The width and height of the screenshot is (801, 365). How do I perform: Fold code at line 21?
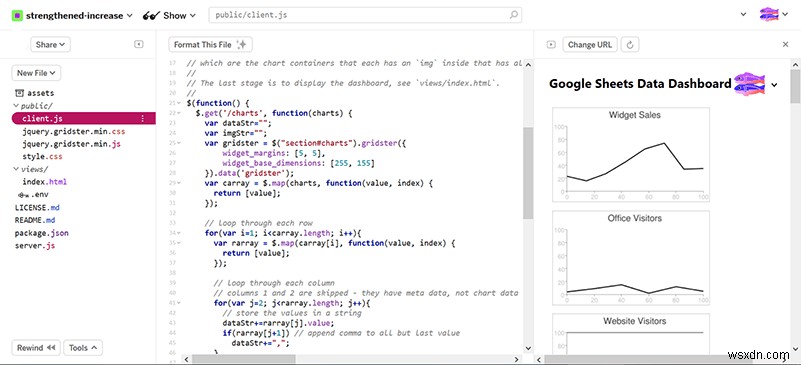pyautogui.click(x=178, y=103)
